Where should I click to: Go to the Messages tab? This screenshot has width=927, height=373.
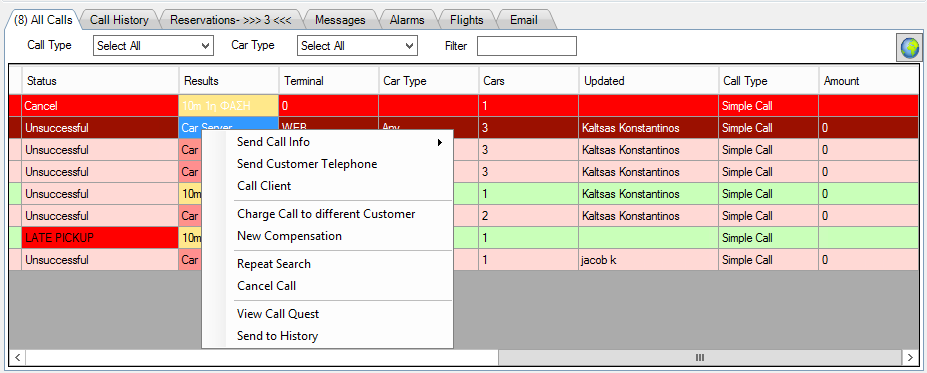point(340,20)
